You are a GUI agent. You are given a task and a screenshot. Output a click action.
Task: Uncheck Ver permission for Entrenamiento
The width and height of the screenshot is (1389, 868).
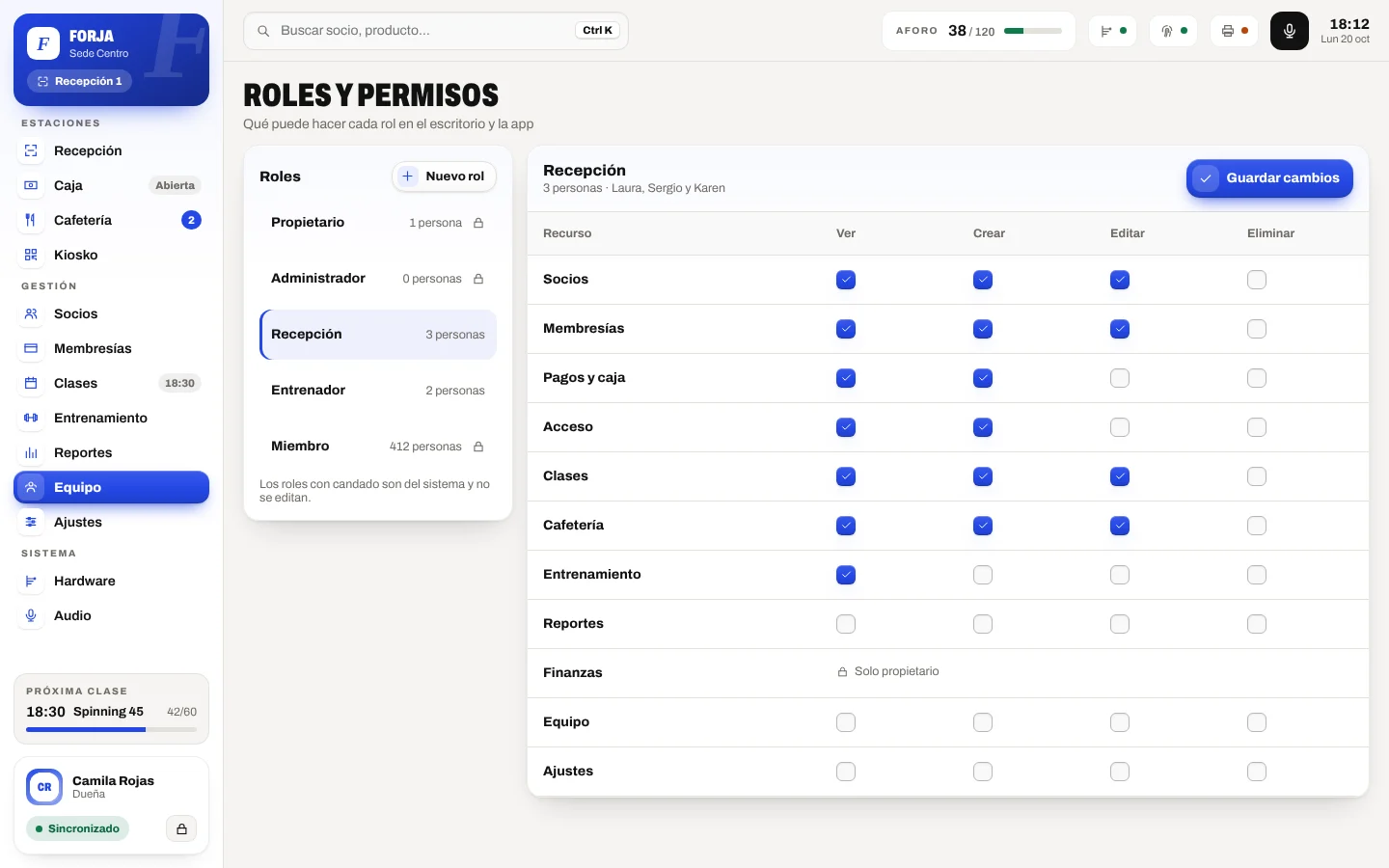coord(846,575)
